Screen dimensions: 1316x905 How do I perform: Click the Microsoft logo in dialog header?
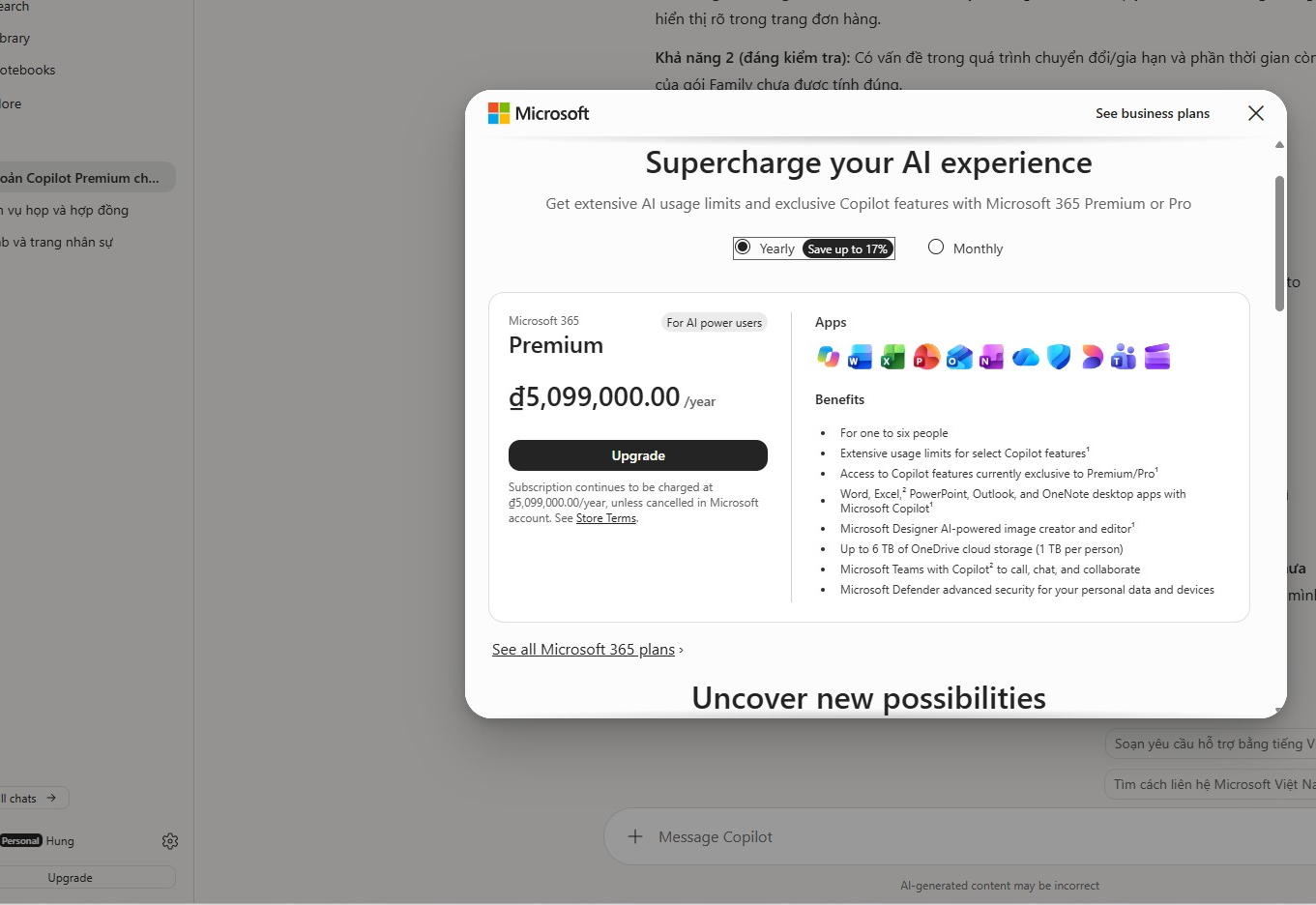coord(539,113)
